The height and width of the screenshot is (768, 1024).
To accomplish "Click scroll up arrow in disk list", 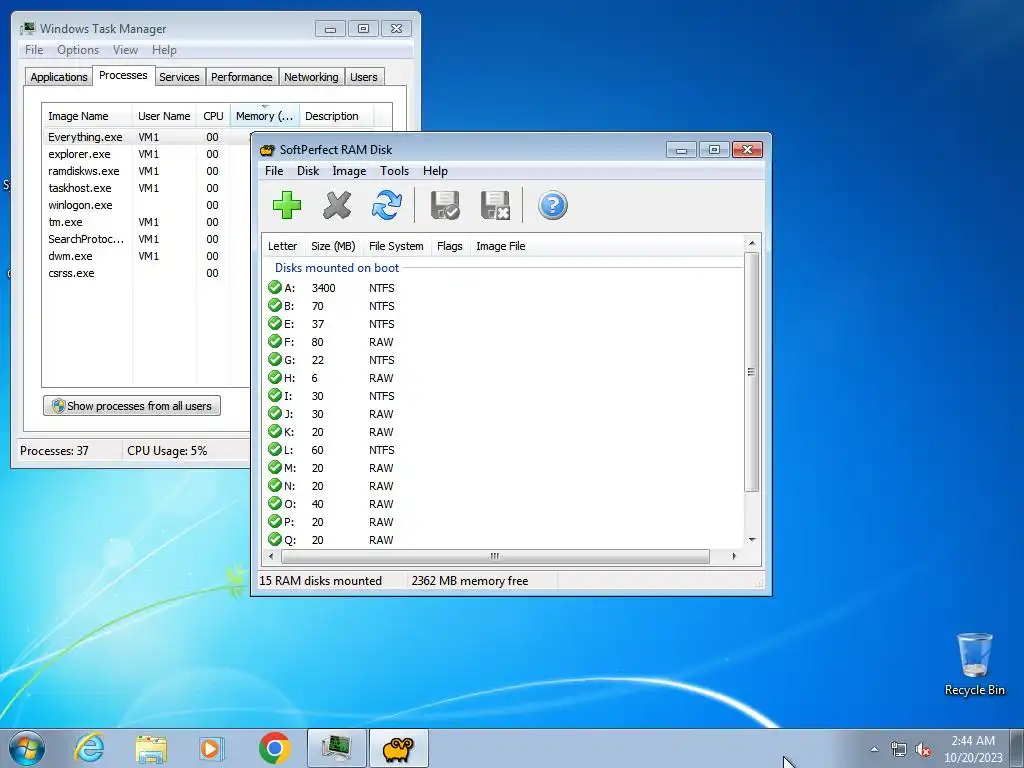I will [x=752, y=243].
